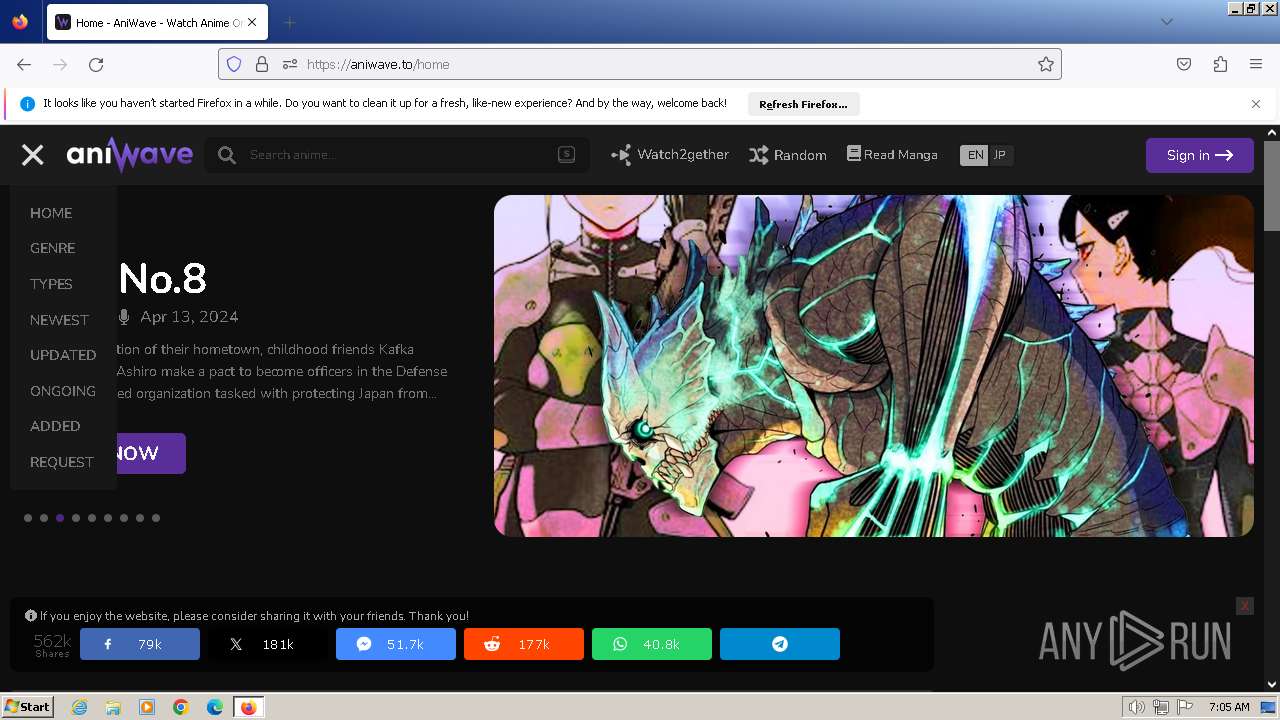This screenshot has width=1280, height=720.
Task: Open File Explorer from taskbar
Action: coord(113,707)
